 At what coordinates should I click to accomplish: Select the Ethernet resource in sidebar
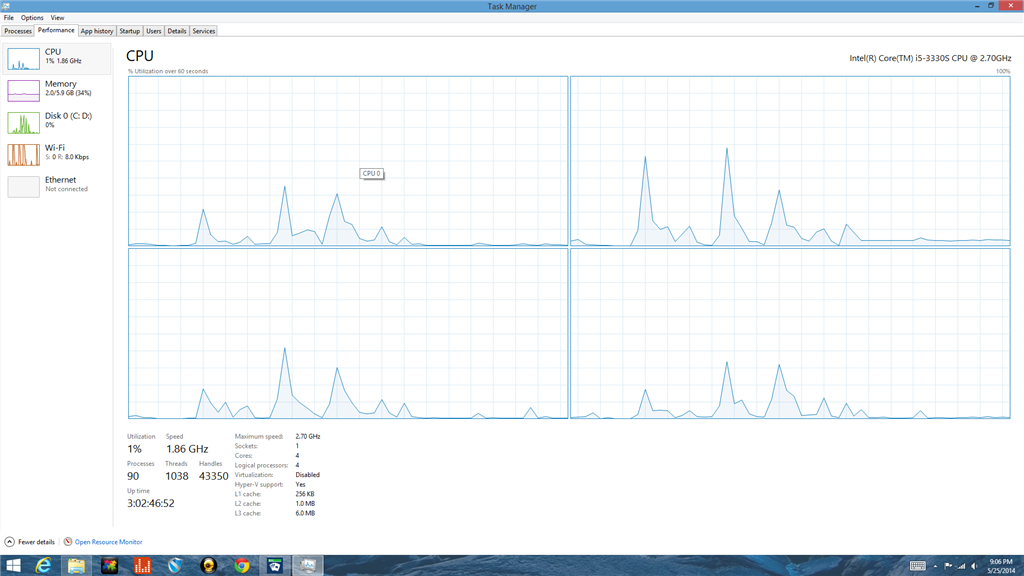pyautogui.click(x=57, y=186)
